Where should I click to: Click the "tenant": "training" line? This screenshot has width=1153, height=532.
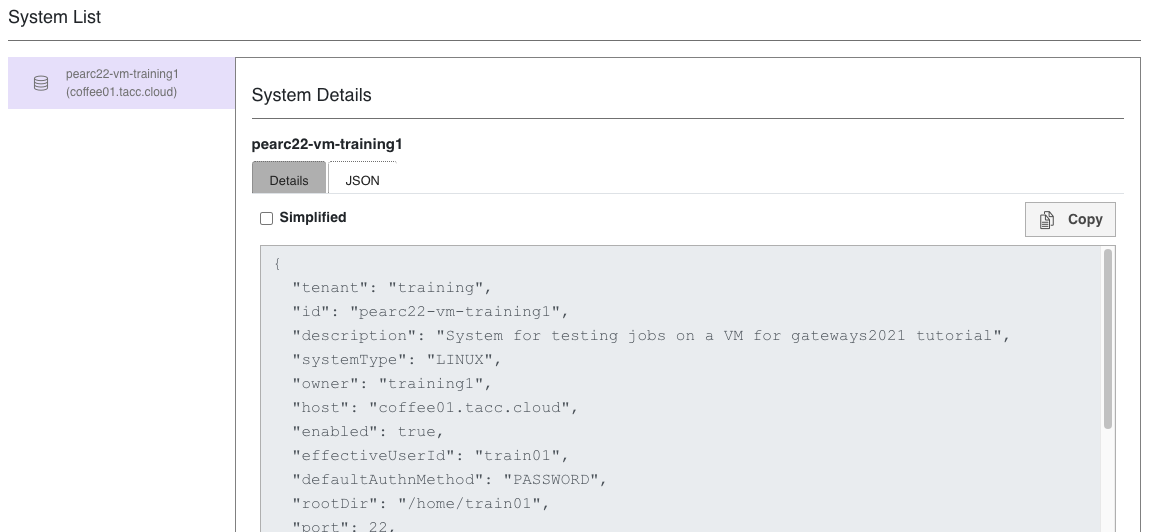point(392,288)
